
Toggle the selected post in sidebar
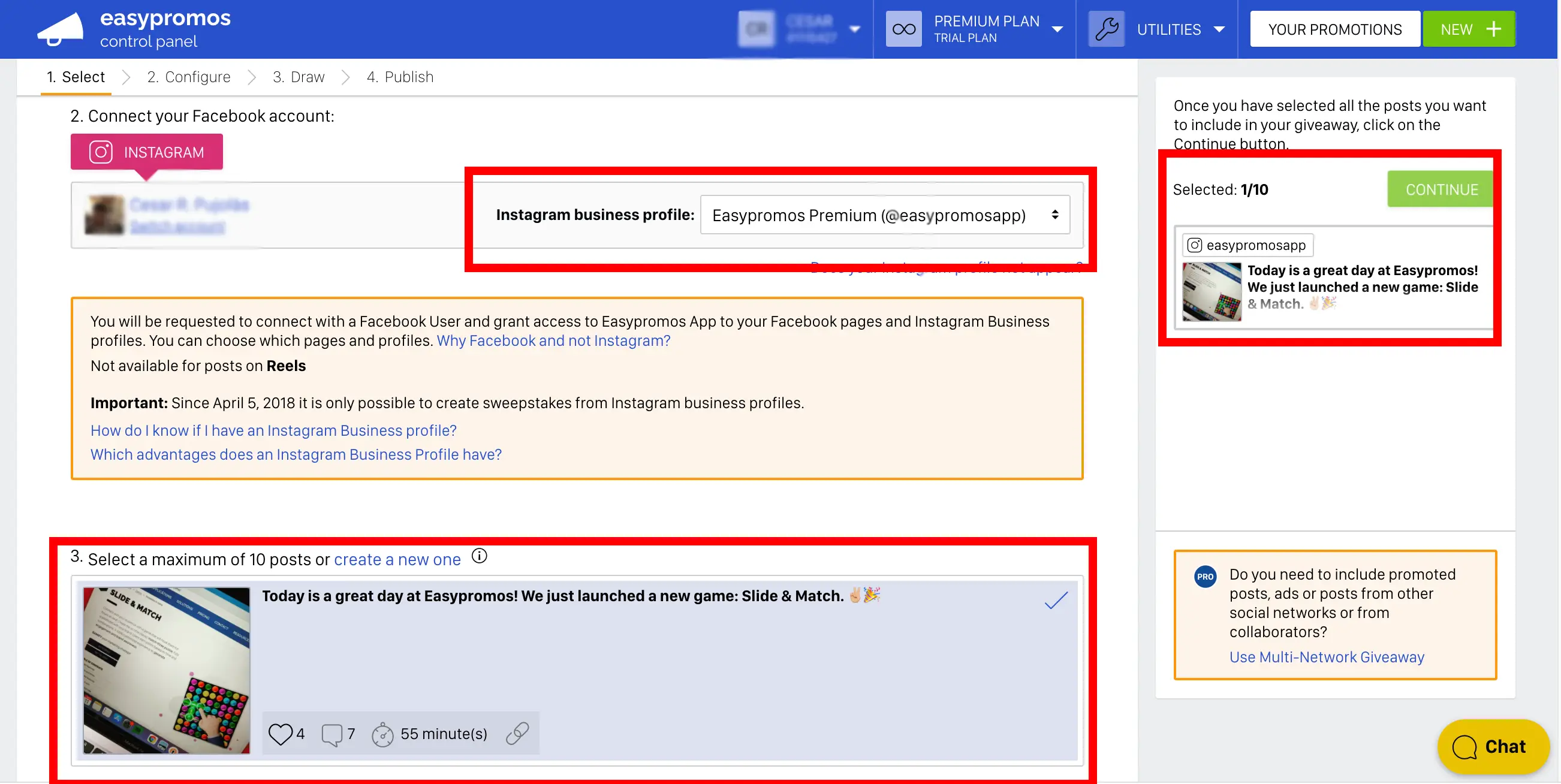point(1335,290)
